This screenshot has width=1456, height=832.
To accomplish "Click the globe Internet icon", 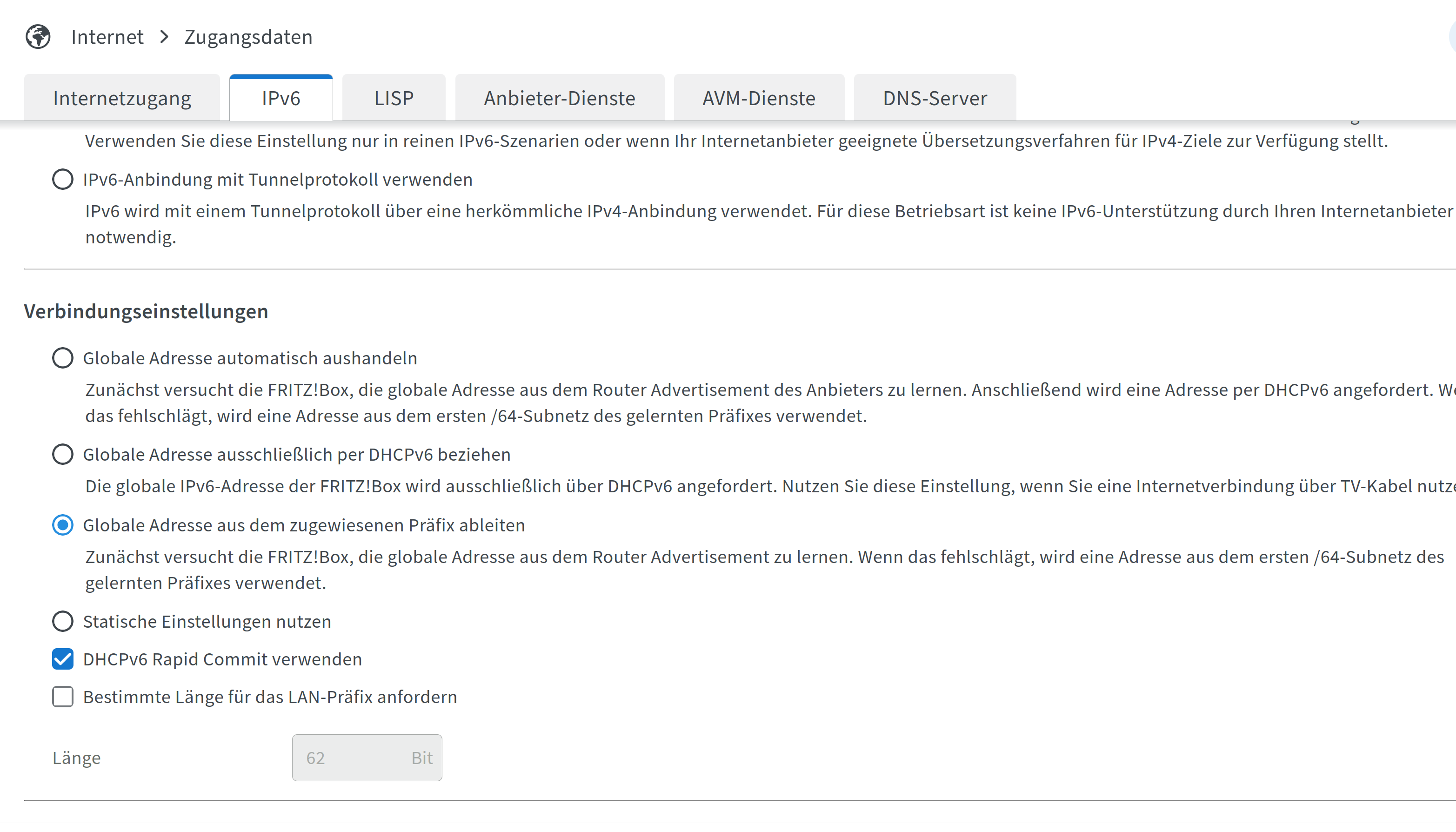I will (38, 37).
